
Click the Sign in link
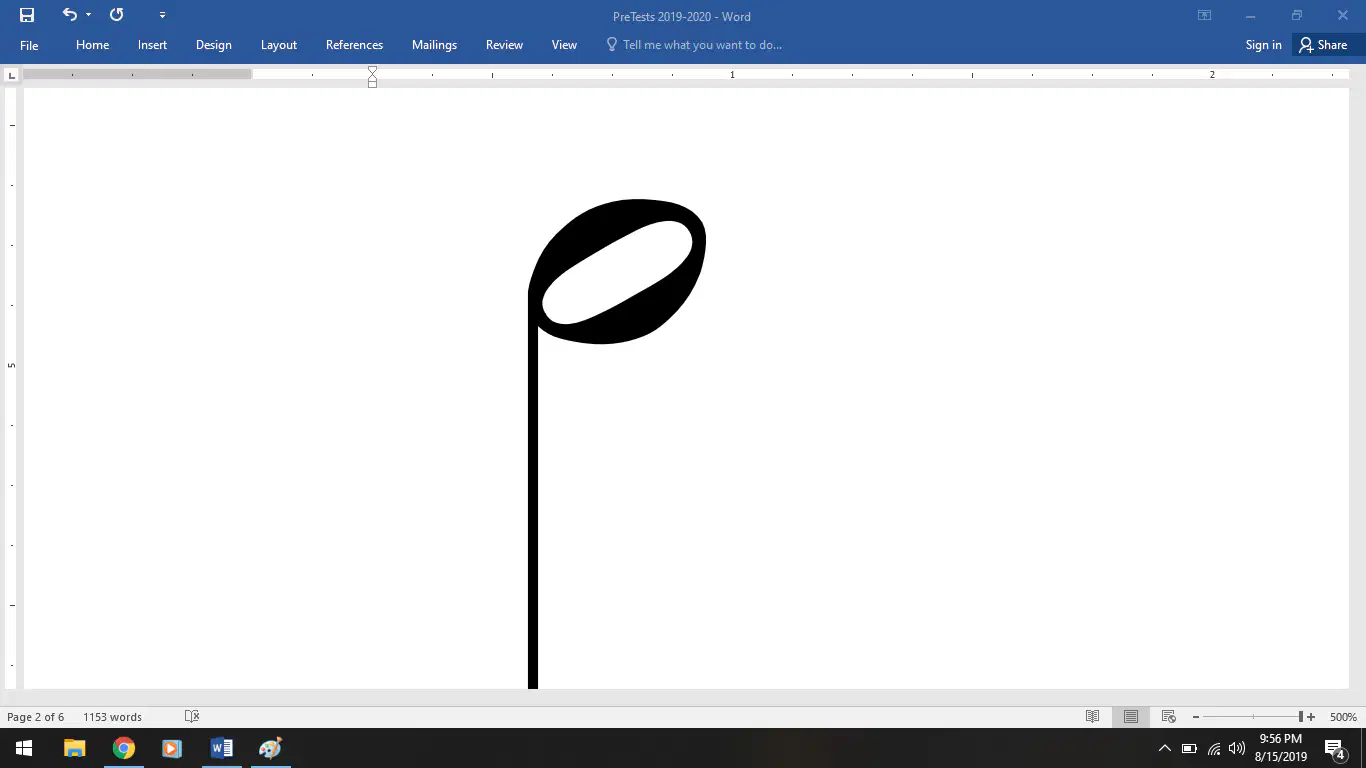pyautogui.click(x=1263, y=45)
